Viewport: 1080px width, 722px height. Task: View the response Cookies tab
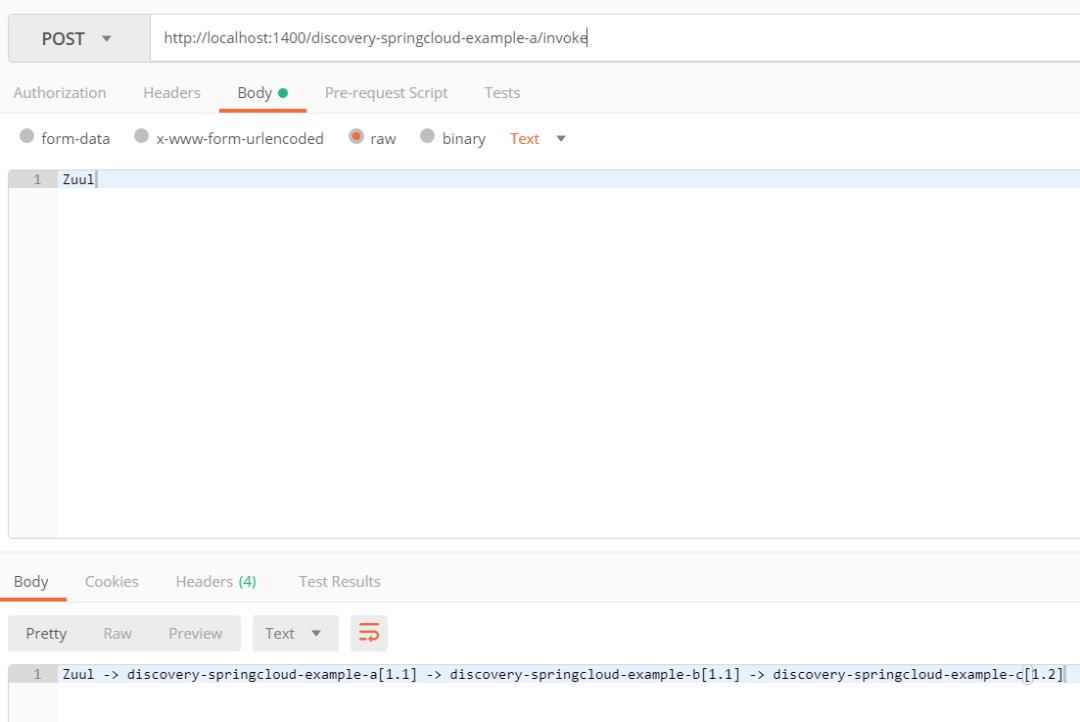pyautogui.click(x=111, y=581)
